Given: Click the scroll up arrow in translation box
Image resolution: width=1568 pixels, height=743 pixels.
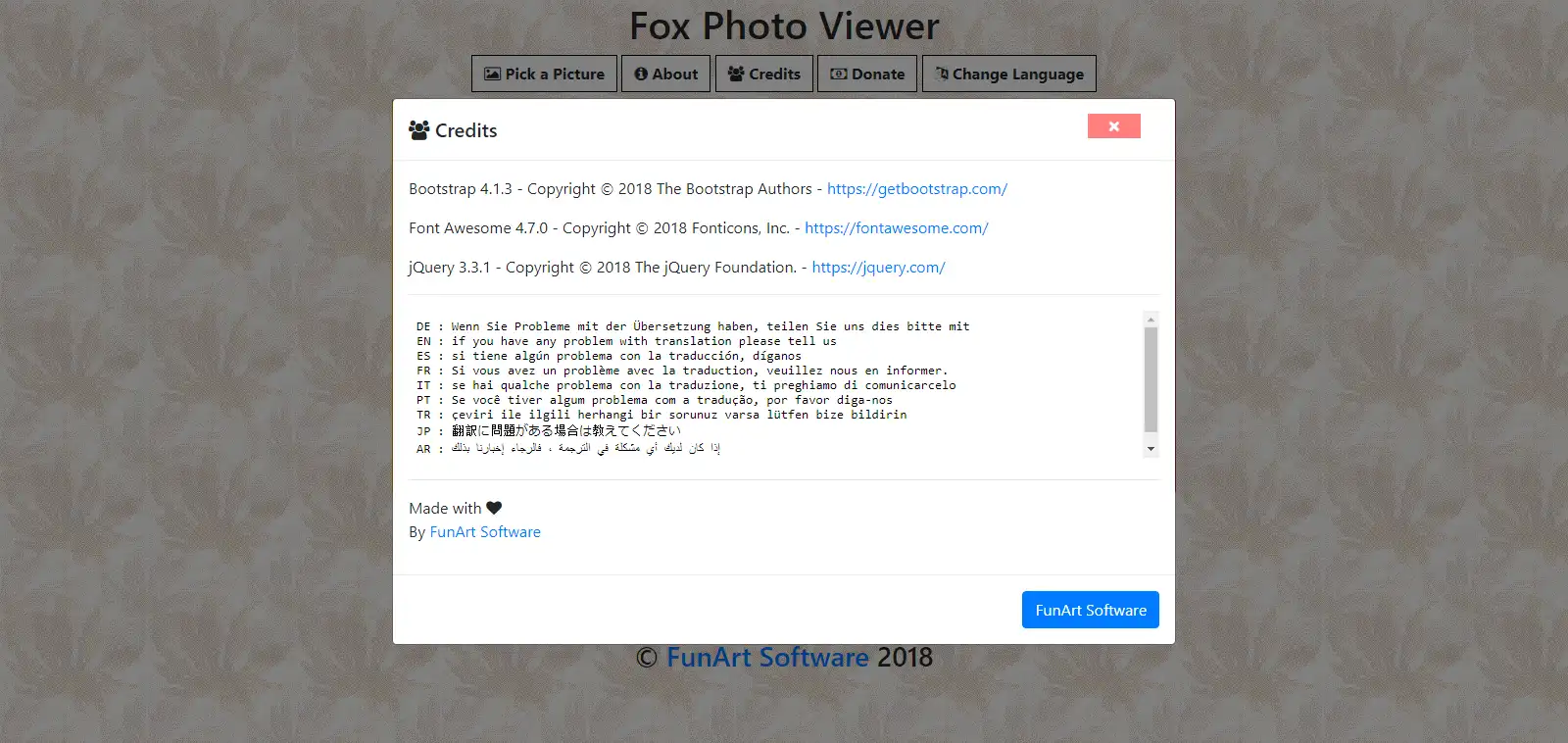Looking at the screenshot, I should (1151, 320).
